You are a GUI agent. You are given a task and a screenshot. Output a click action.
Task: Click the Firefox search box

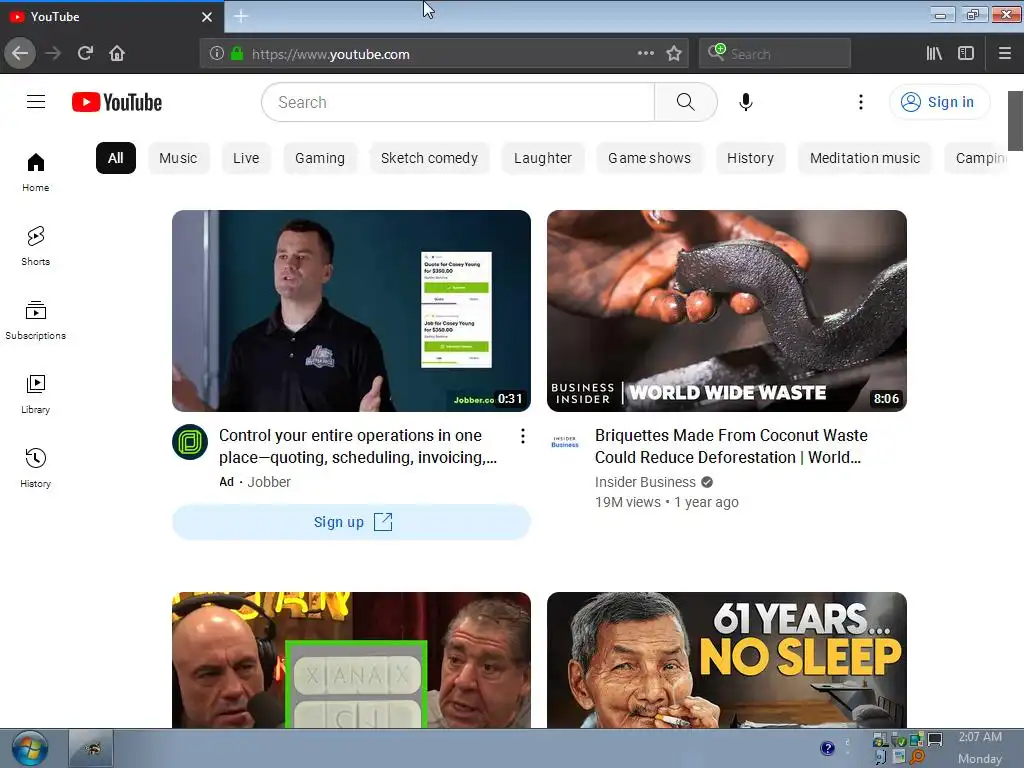(x=775, y=54)
